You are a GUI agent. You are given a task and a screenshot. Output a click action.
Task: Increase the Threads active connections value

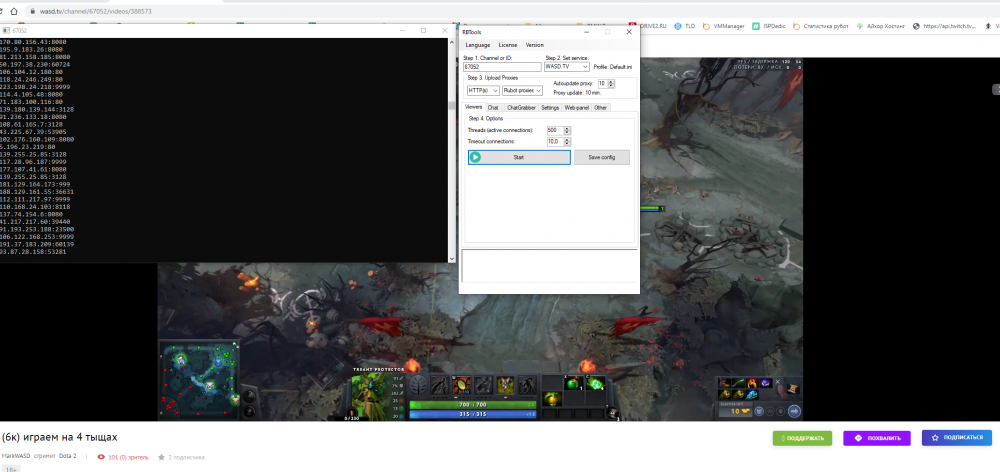tap(568, 128)
